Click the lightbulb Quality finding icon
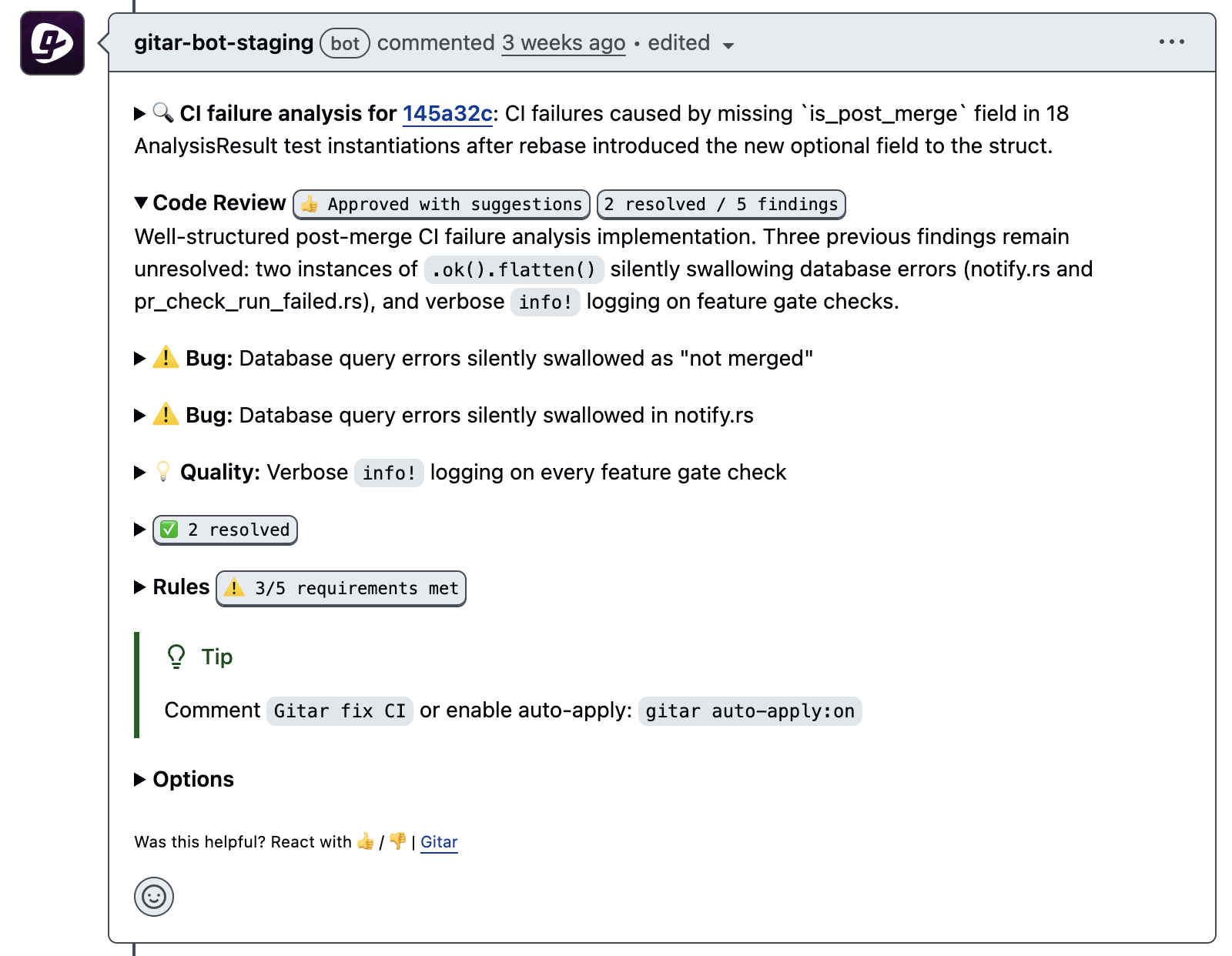 point(163,472)
